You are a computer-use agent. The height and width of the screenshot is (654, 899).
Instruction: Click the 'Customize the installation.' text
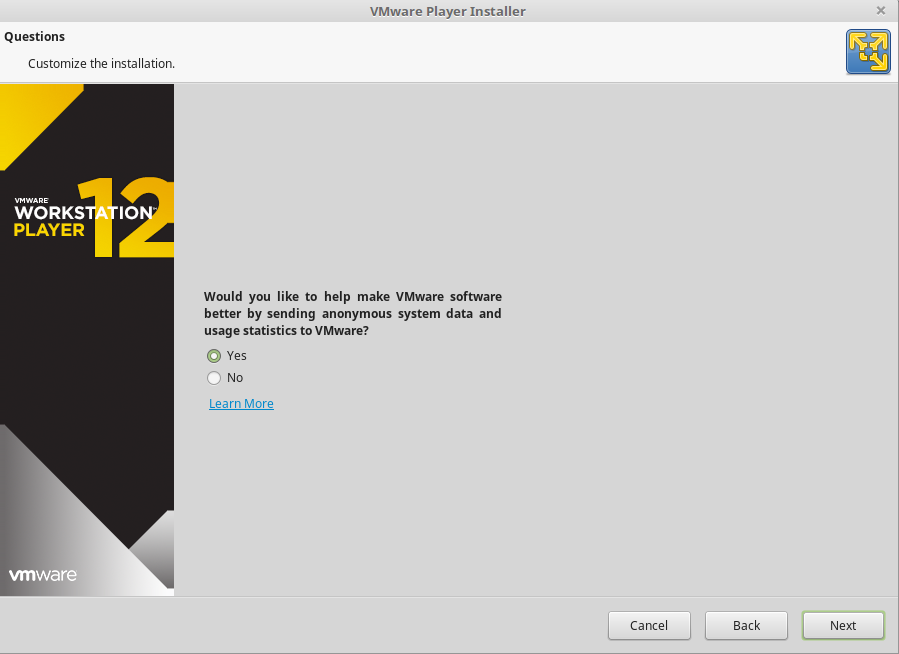click(x=101, y=64)
